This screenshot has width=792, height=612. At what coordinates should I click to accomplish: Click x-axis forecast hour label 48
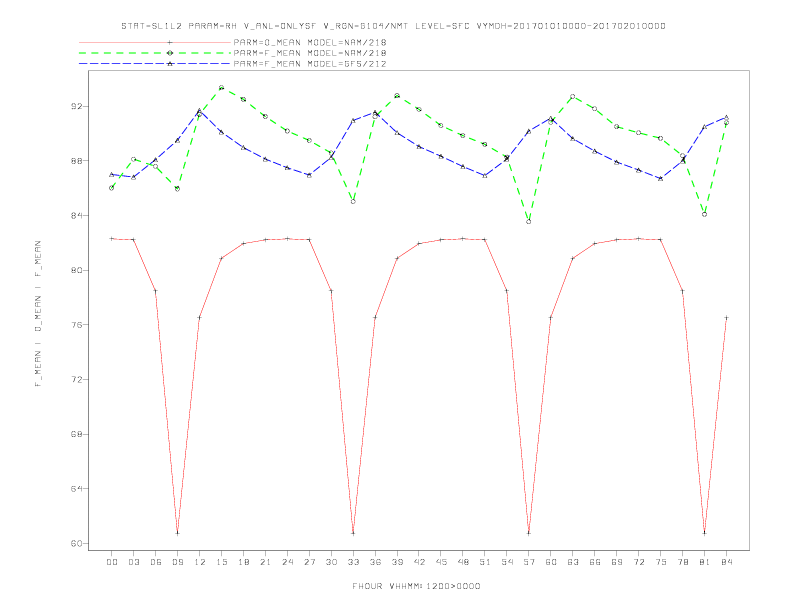pos(463,562)
